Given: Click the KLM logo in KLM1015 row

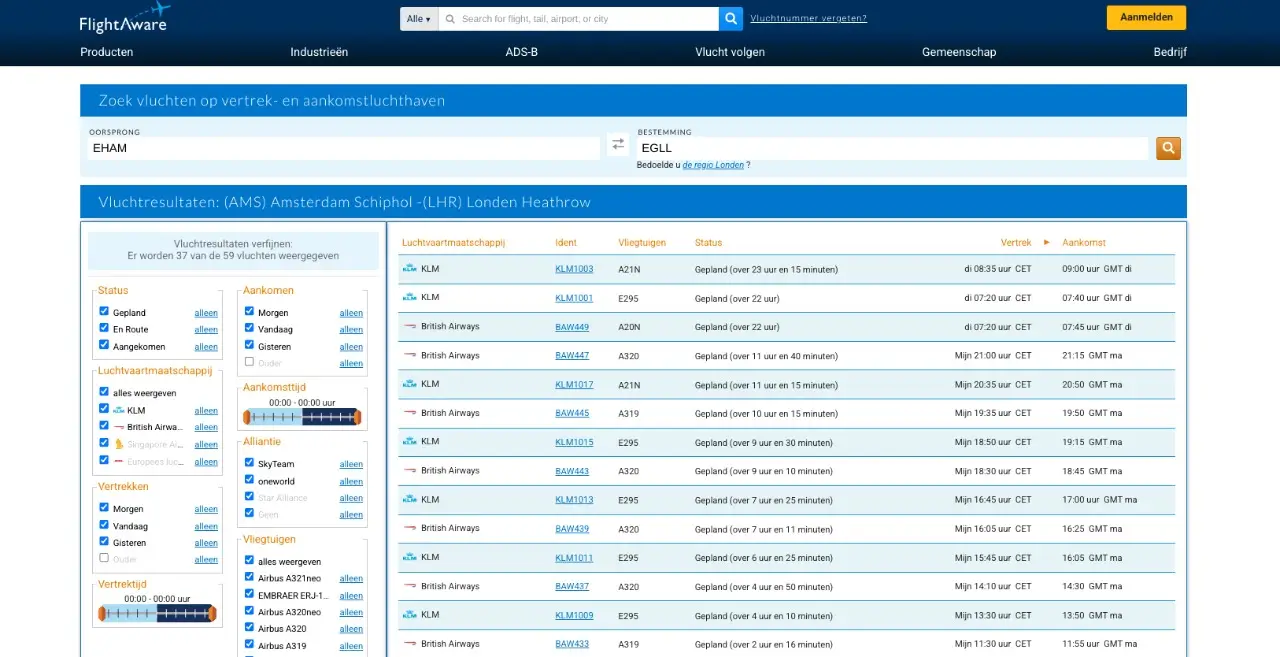Looking at the screenshot, I should (409, 442).
